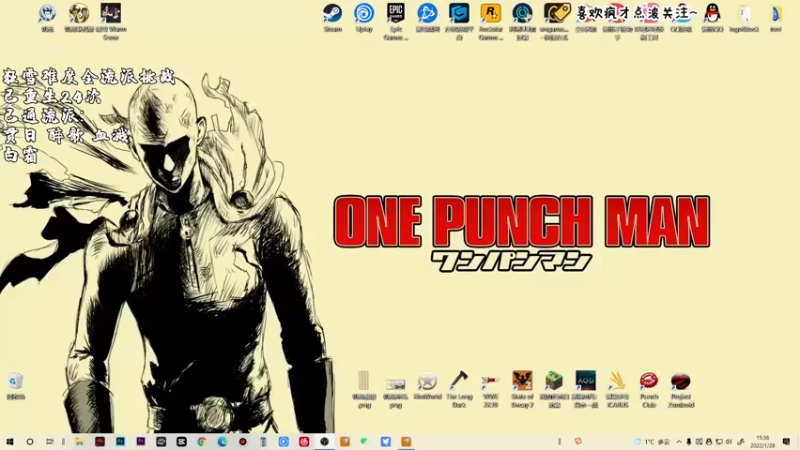Image resolution: width=800 pixels, height=450 pixels.
Task: Select the logoBlock2 file icon
Action: (x=744, y=17)
